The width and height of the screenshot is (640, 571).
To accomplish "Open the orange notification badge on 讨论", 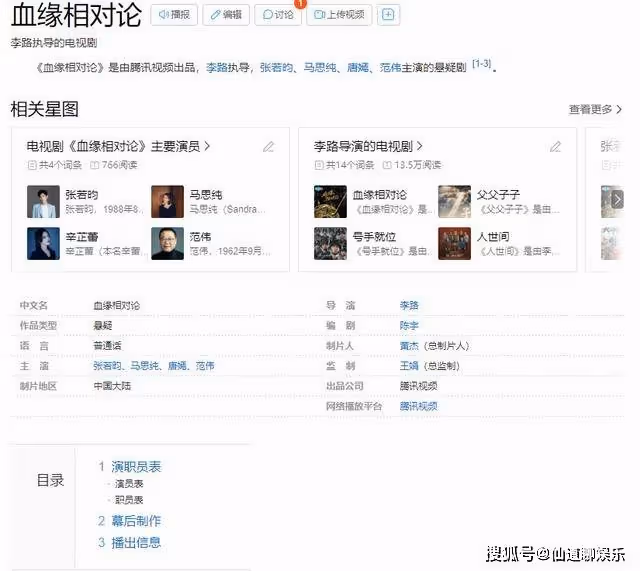I will 300,3.
